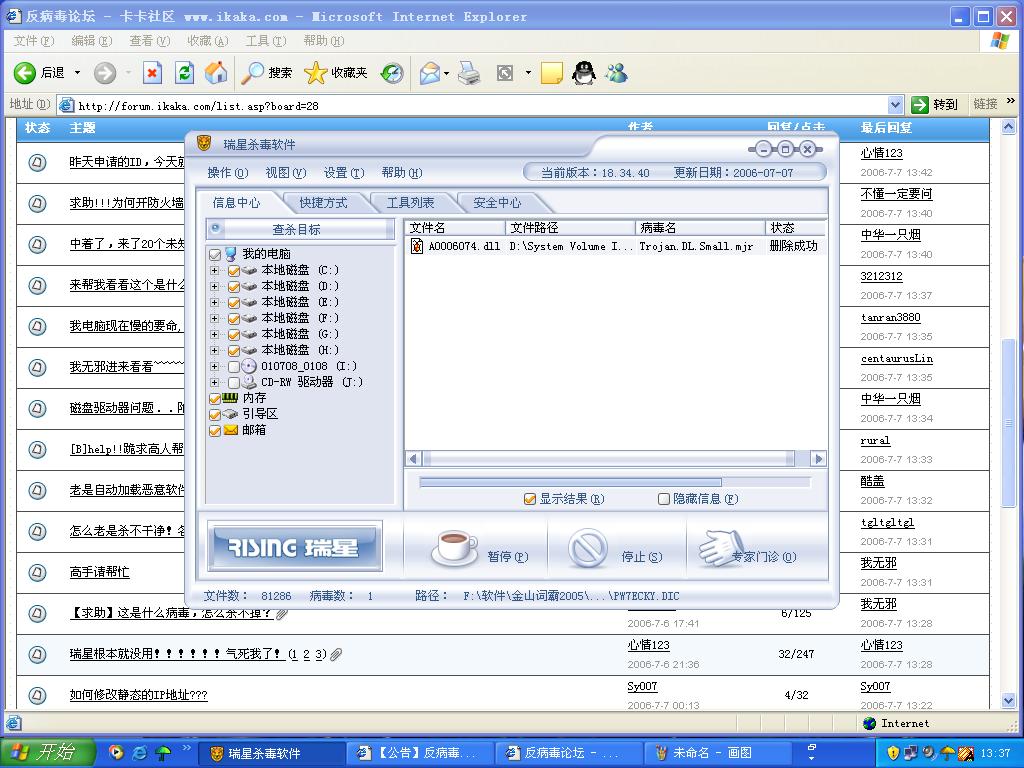The image size is (1024, 768).
Task: Open the Back button history dropdown
Action: (77, 72)
